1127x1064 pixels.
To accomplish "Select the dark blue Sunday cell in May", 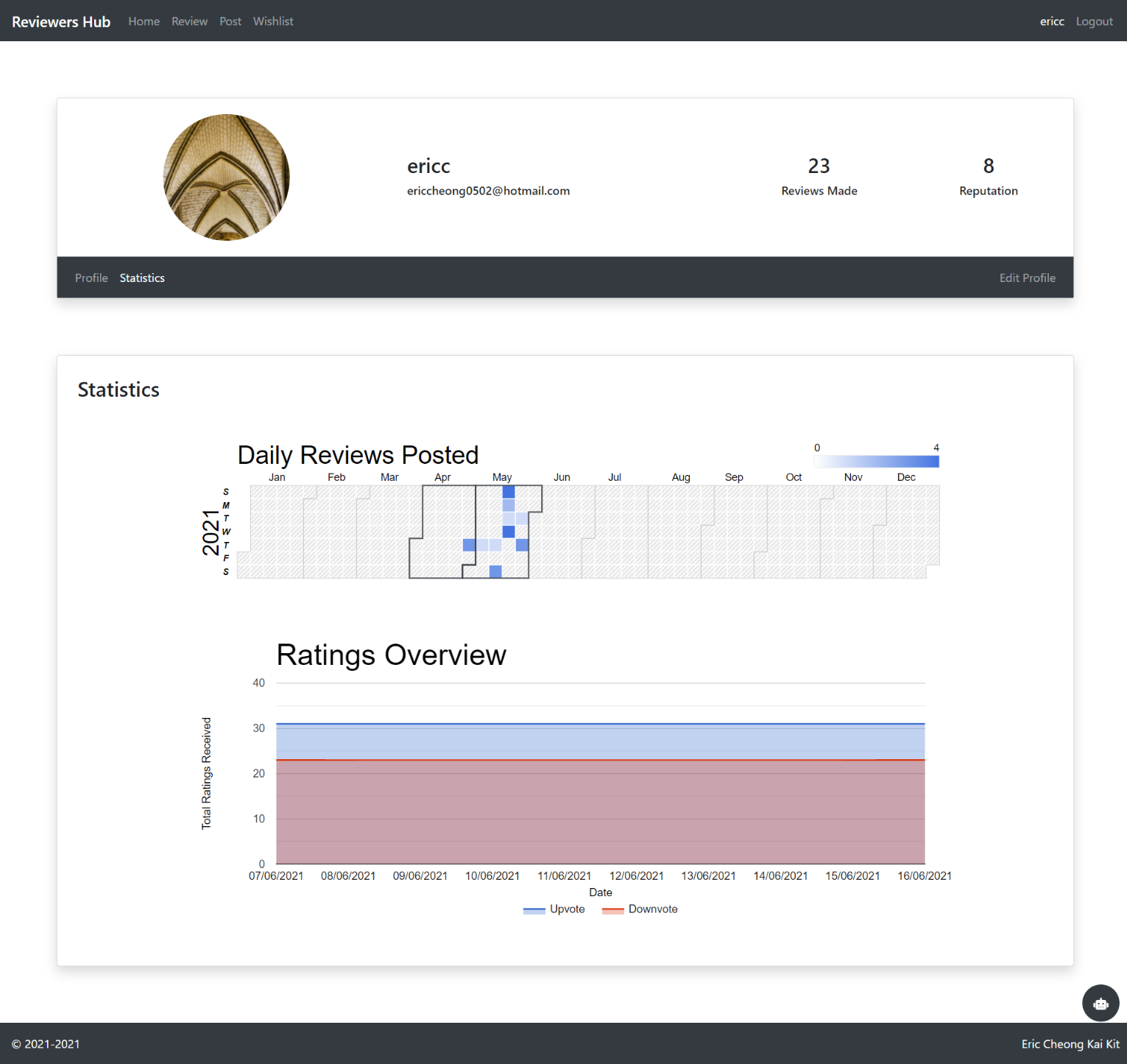I will coord(509,492).
